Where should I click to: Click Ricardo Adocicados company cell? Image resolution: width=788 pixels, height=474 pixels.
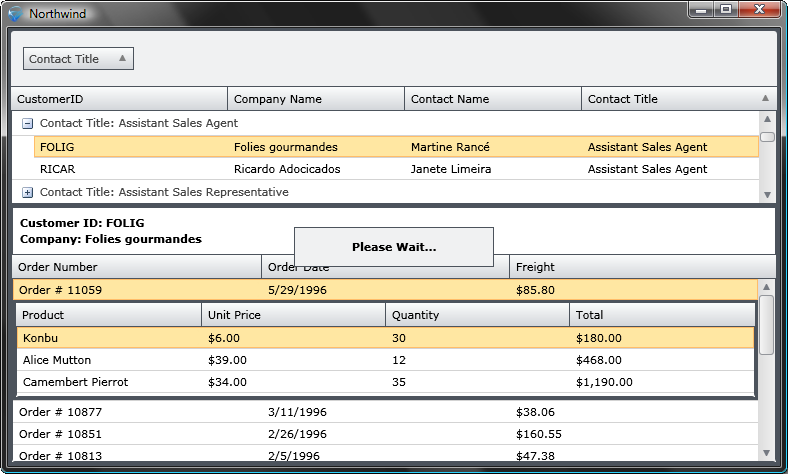tap(287, 169)
